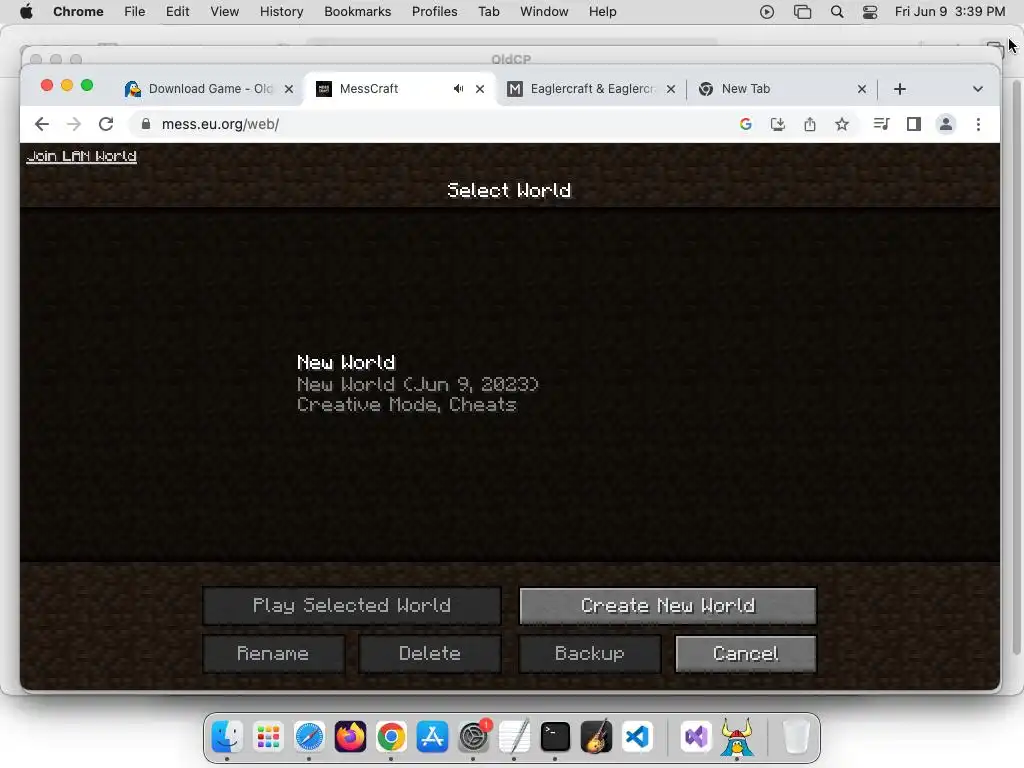Open Firefox from the Dock
The height and width of the screenshot is (768, 1024).
point(350,737)
